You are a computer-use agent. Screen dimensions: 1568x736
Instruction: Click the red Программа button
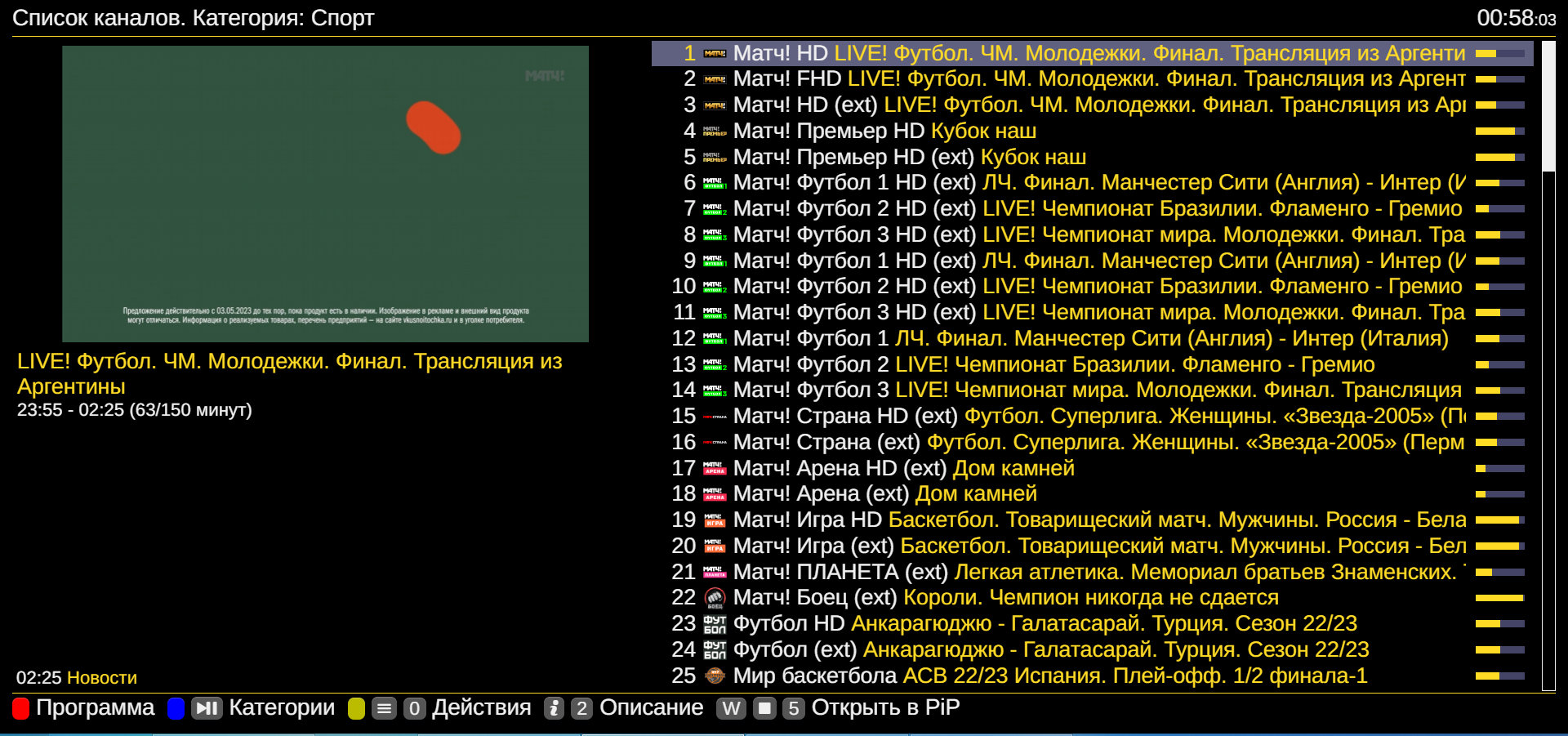tap(21, 708)
